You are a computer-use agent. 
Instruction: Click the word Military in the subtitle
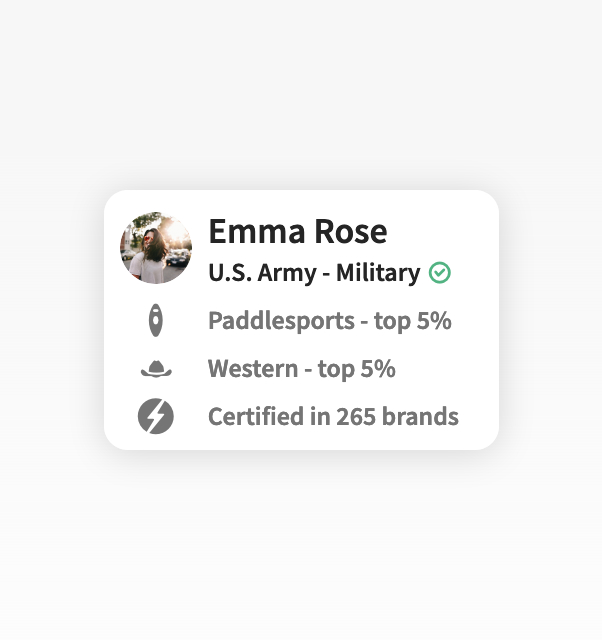(x=378, y=273)
